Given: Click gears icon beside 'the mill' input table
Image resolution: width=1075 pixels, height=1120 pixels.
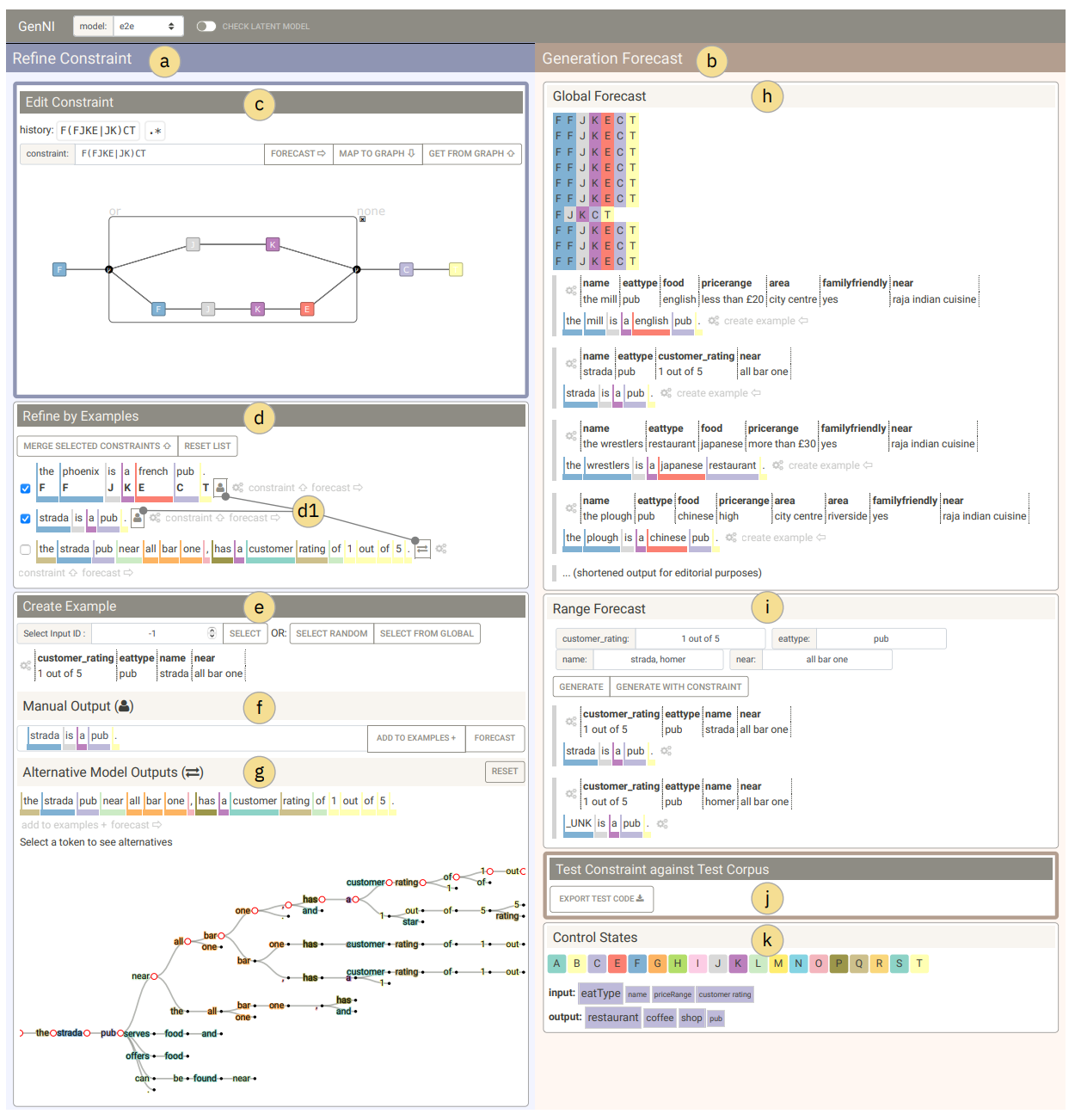Looking at the screenshot, I should tap(571, 291).
